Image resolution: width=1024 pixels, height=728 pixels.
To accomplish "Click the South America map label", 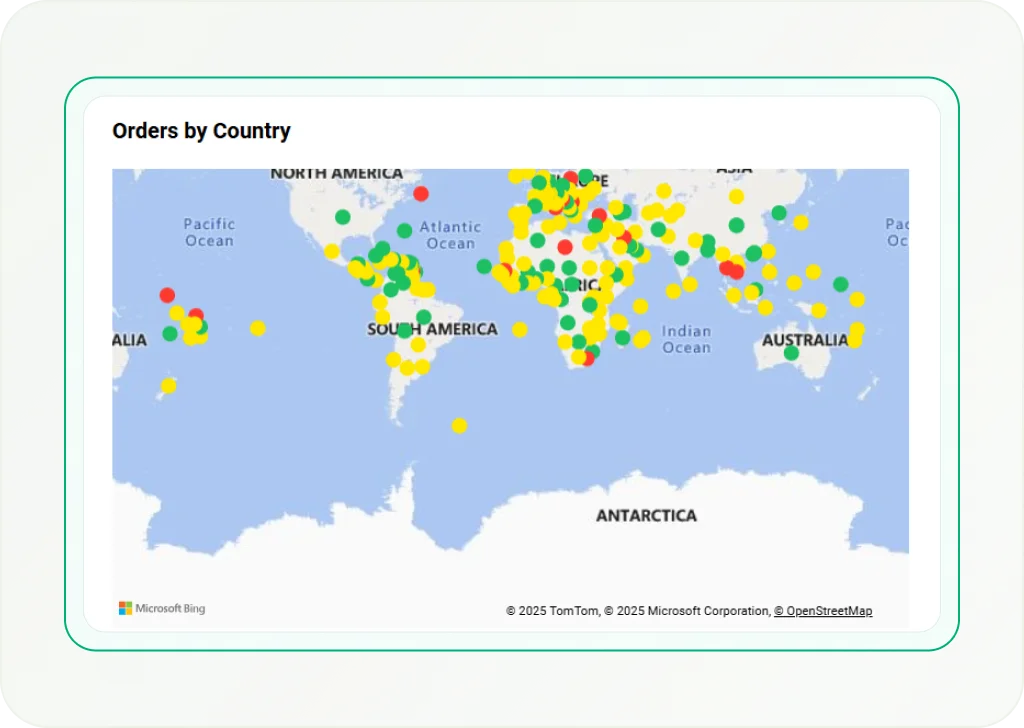I will tap(432, 329).
